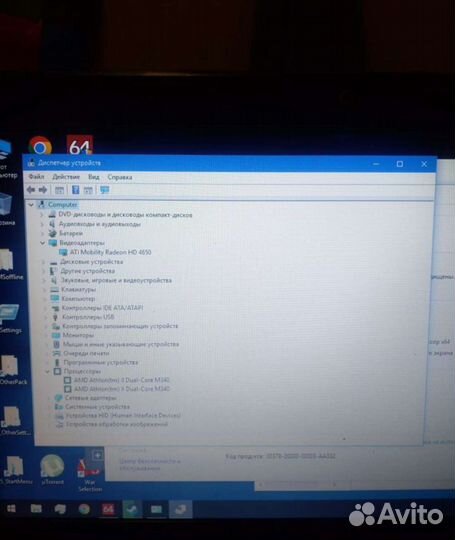
Task: Click the Сетевые адаптеры network icon
Action: click(x=59, y=398)
